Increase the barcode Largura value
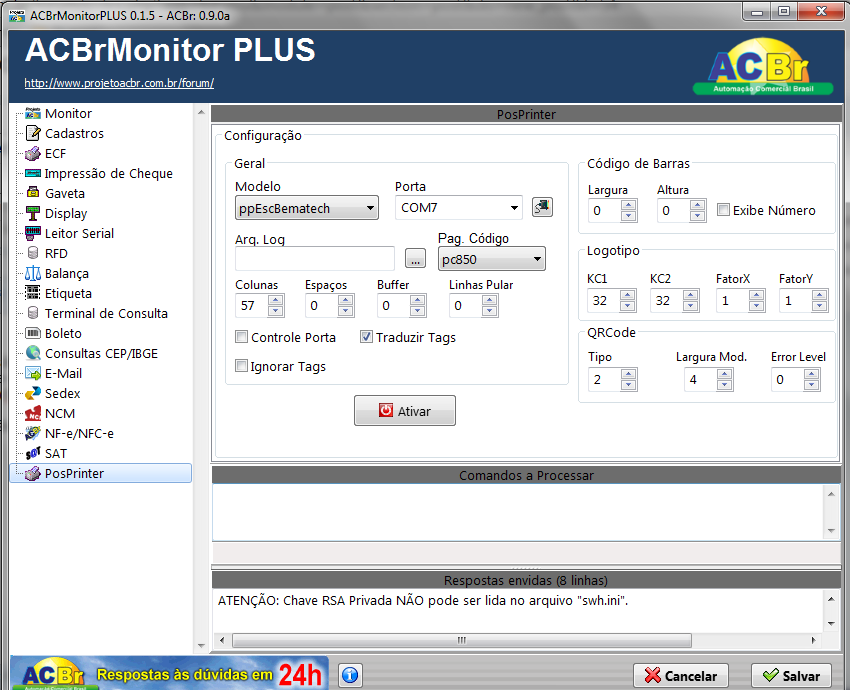 pyautogui.click(x=628, y=205)
